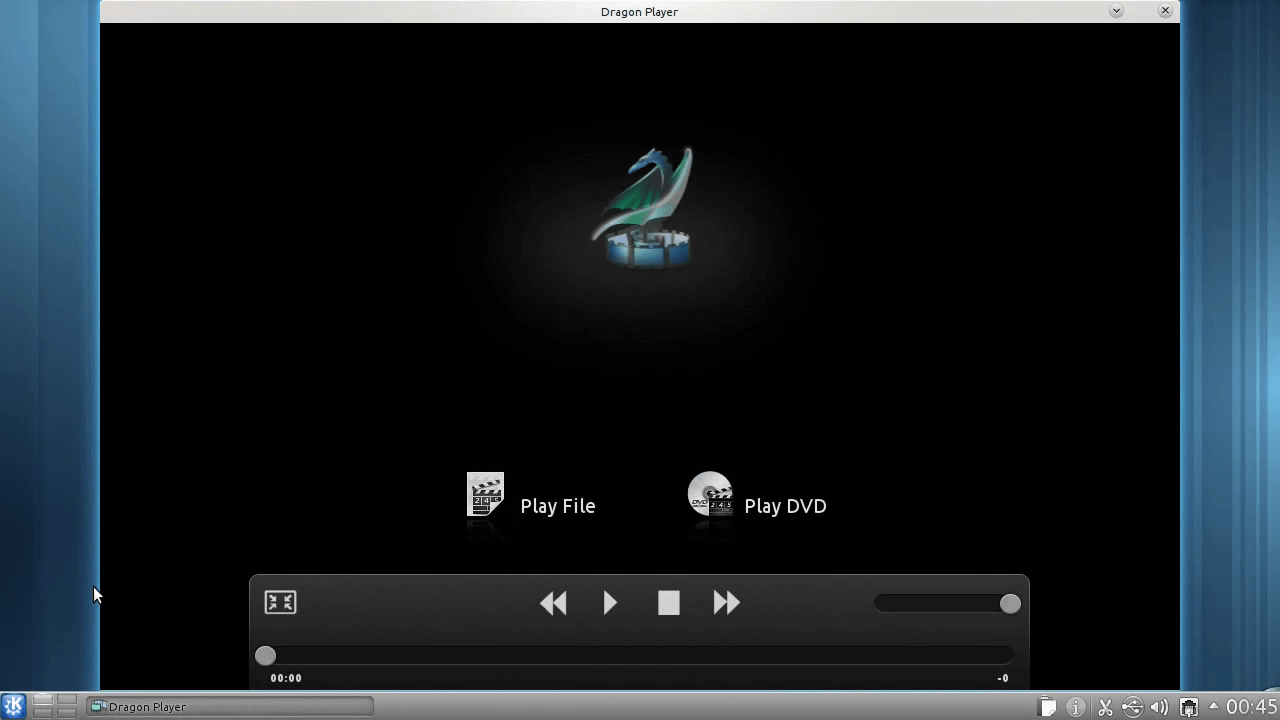Expand hidden system tray icons arrow
Viewport: 1280px width, 720px height.
tap(1213, 706)
